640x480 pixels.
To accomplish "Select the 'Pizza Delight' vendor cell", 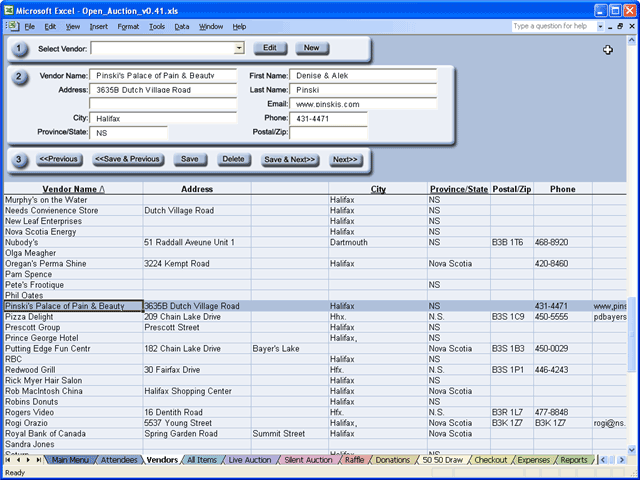I will pyautogui.click(x=73, y=317).
